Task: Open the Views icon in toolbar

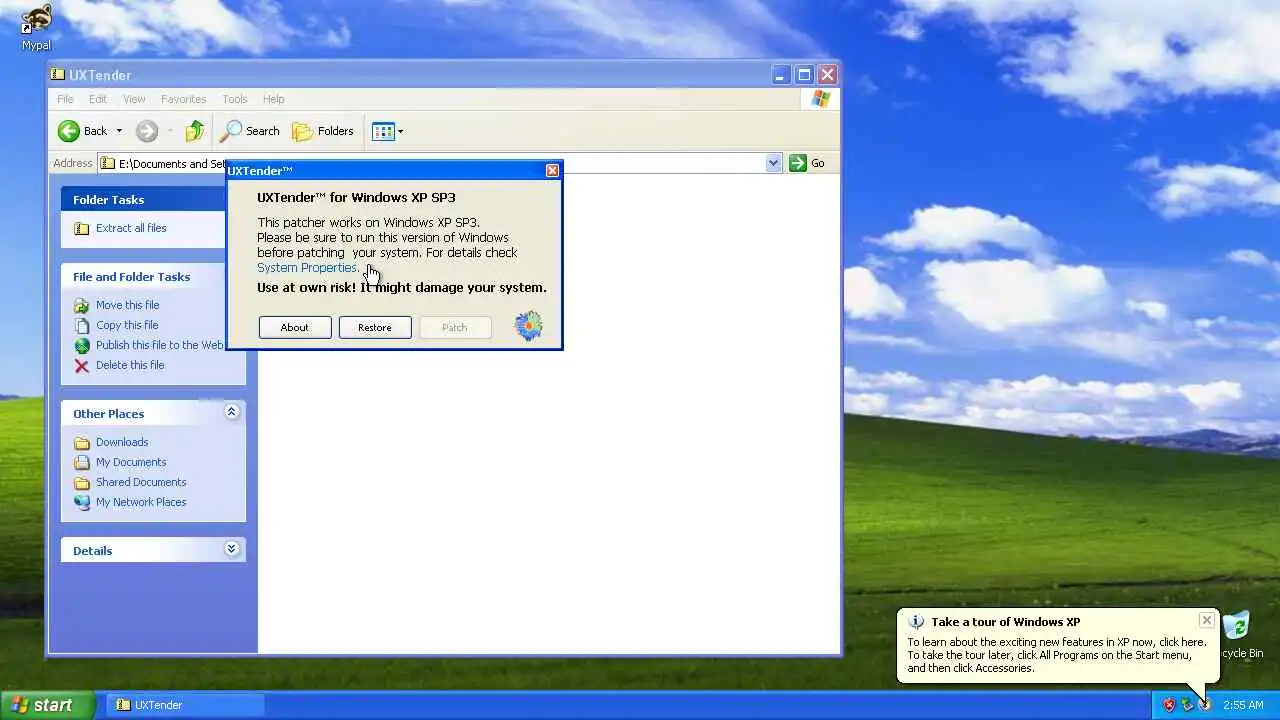Action: 383,131
